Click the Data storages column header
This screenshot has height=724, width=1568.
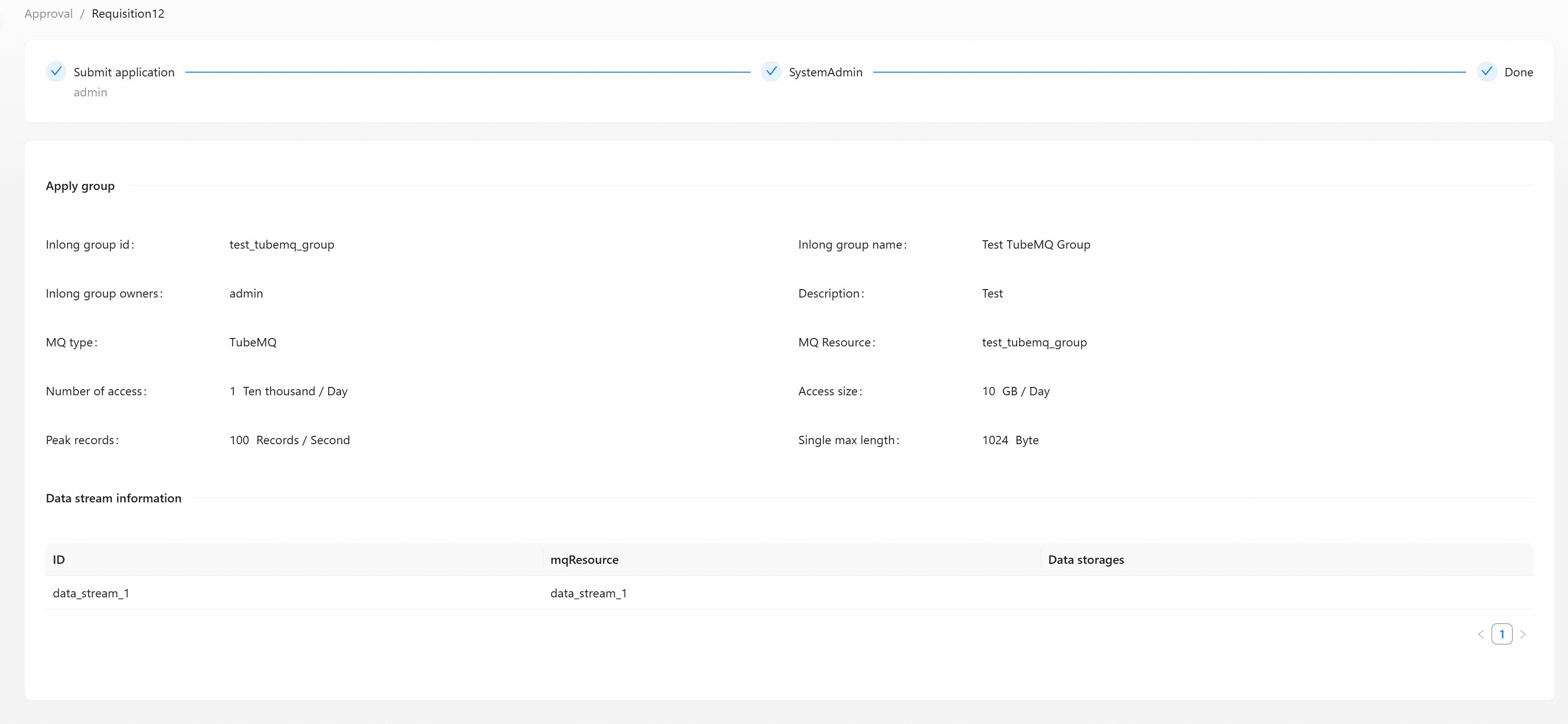pos(1086,560)
